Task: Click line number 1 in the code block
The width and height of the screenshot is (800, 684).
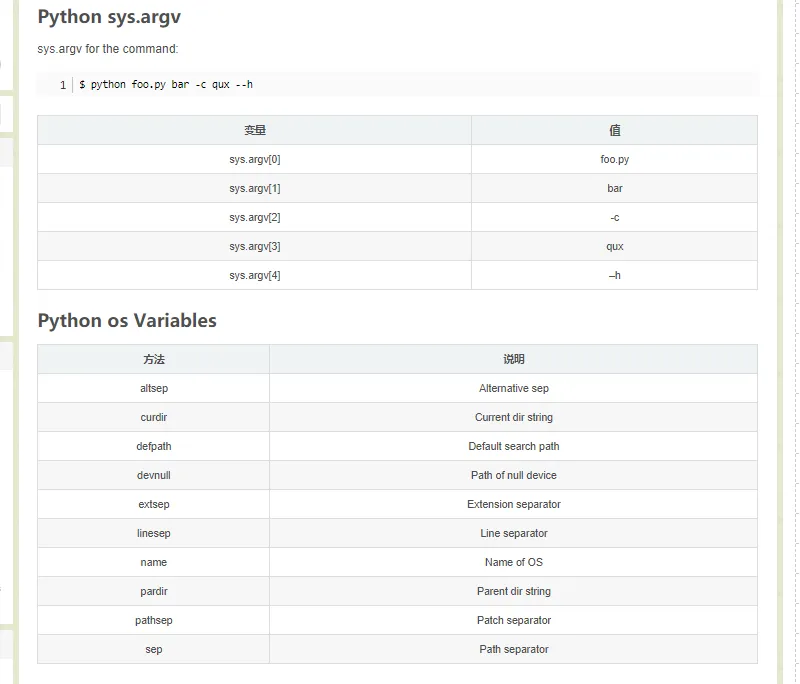Action: click(x=62, y=85)
